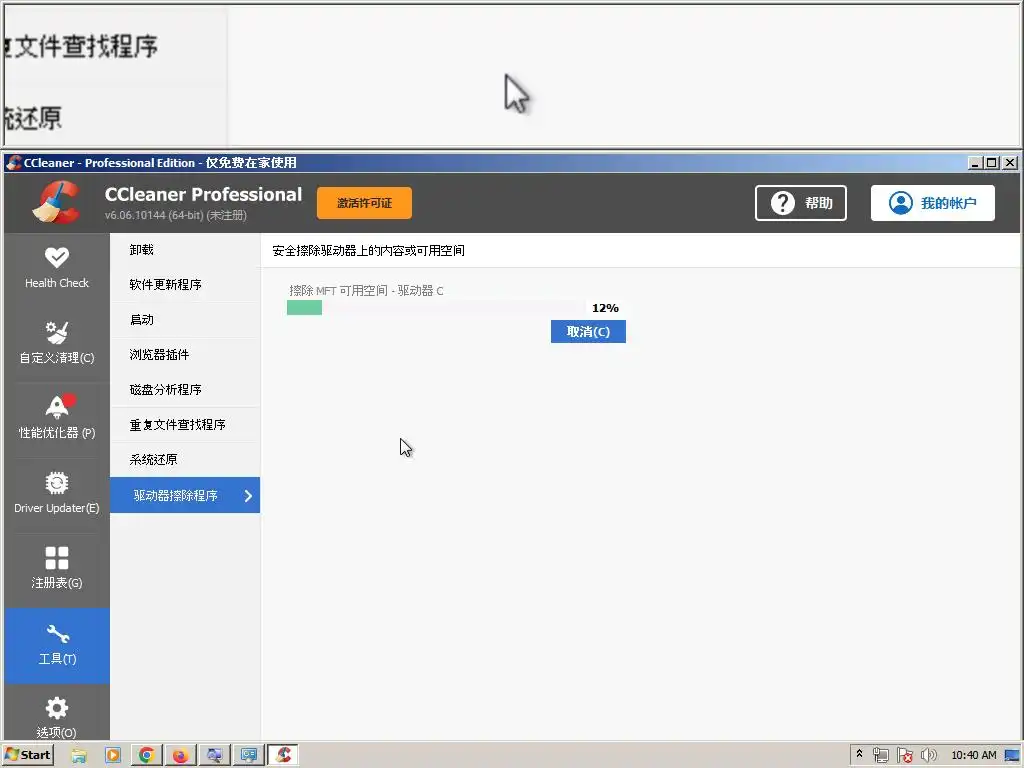Select 系统还原 system restore
This screenshot has height=768, width=1024.
(x=185, y=460)
